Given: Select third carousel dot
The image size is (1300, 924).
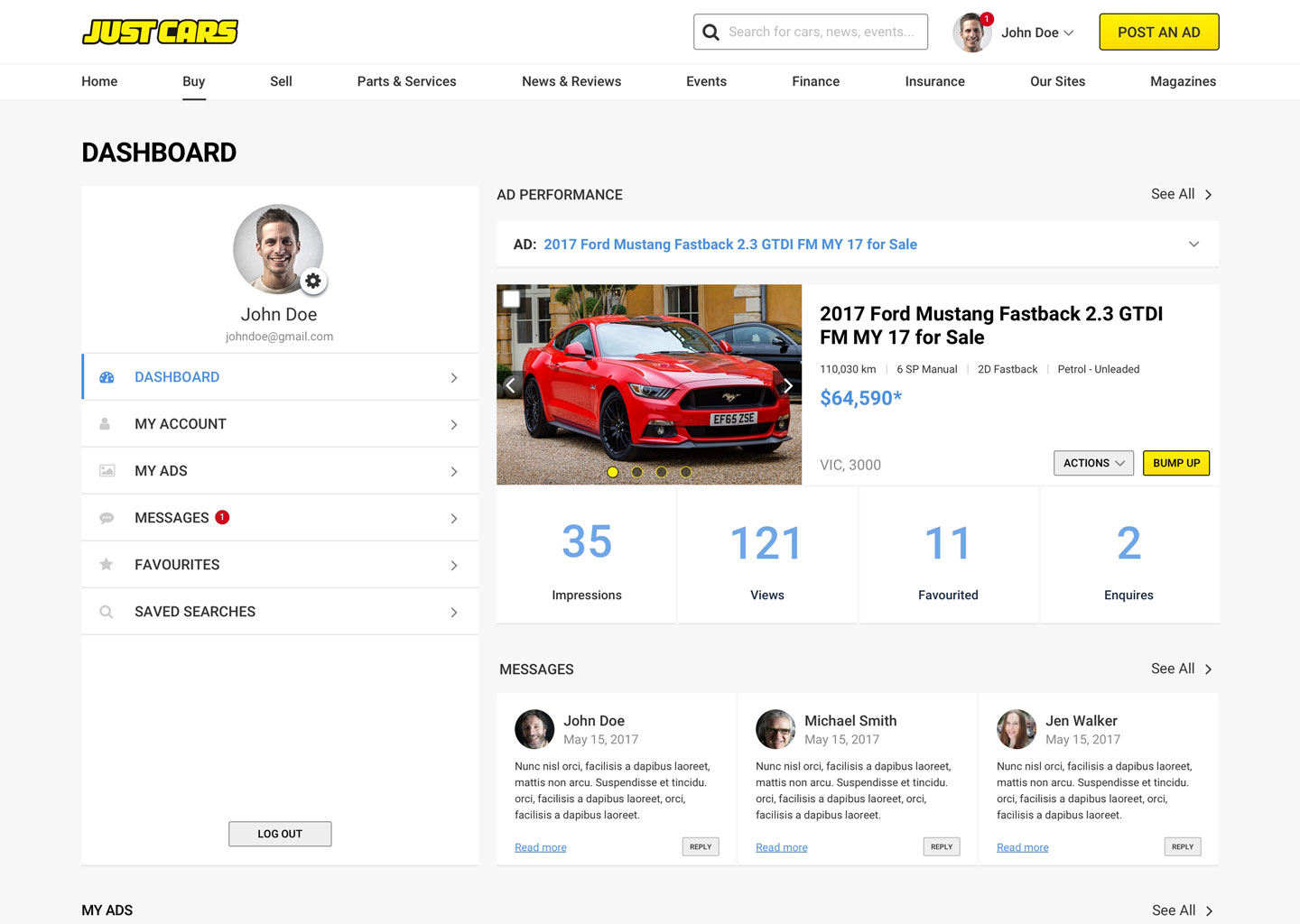Looking at the screenshot, I should [x=662, y=472].
